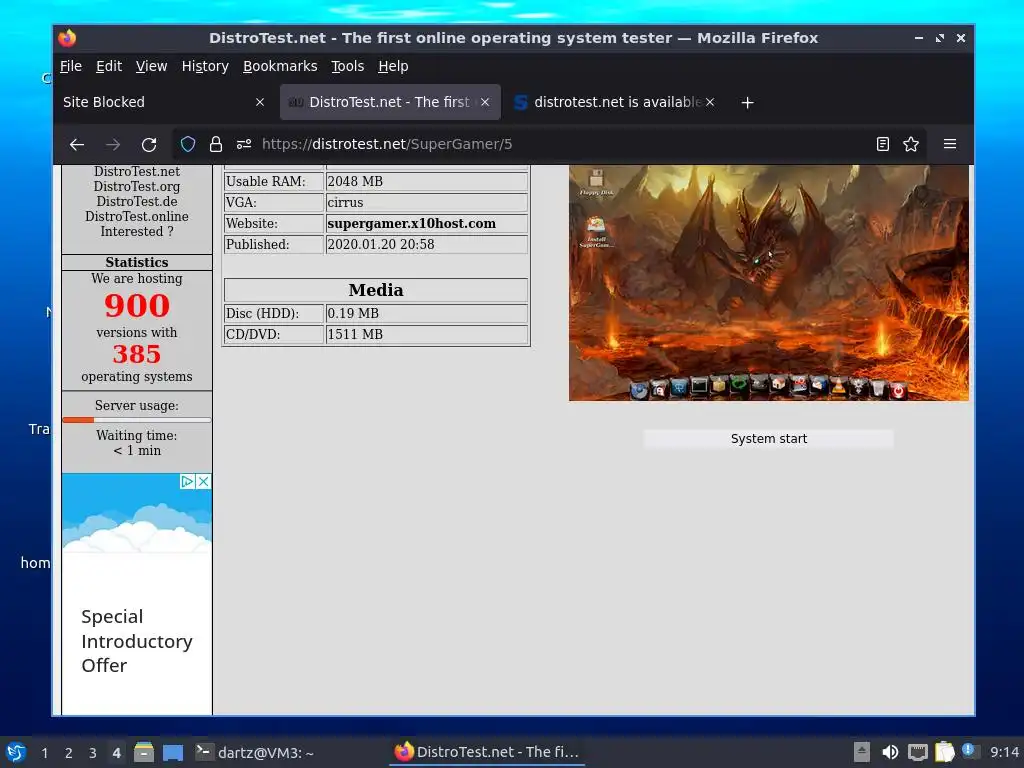The height and width of the screenshot is (768, 1024).
Task: Open the Tools menu
Action: [347, 67]
